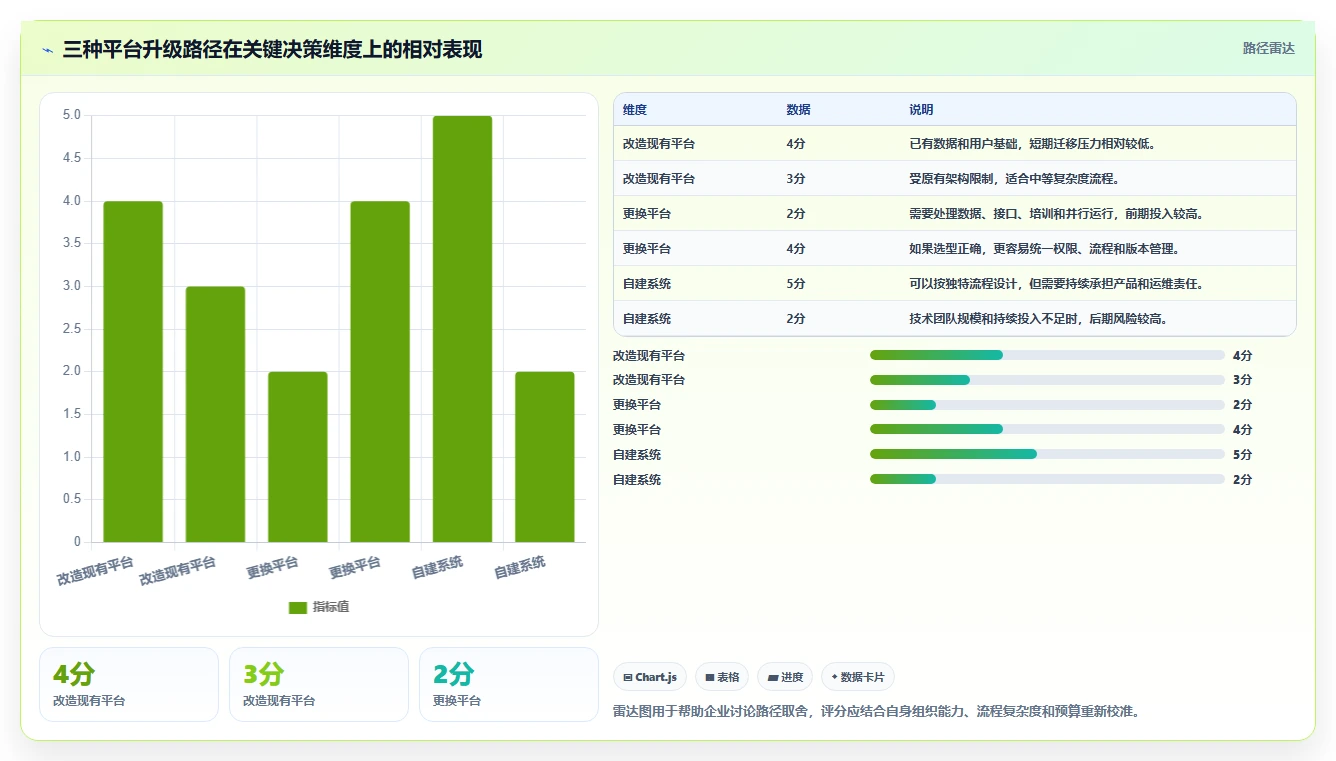Click the page title 三种平台升级路径在关键决策维度上的相对表现
The image size is (1336, 761).
[272, 49]
